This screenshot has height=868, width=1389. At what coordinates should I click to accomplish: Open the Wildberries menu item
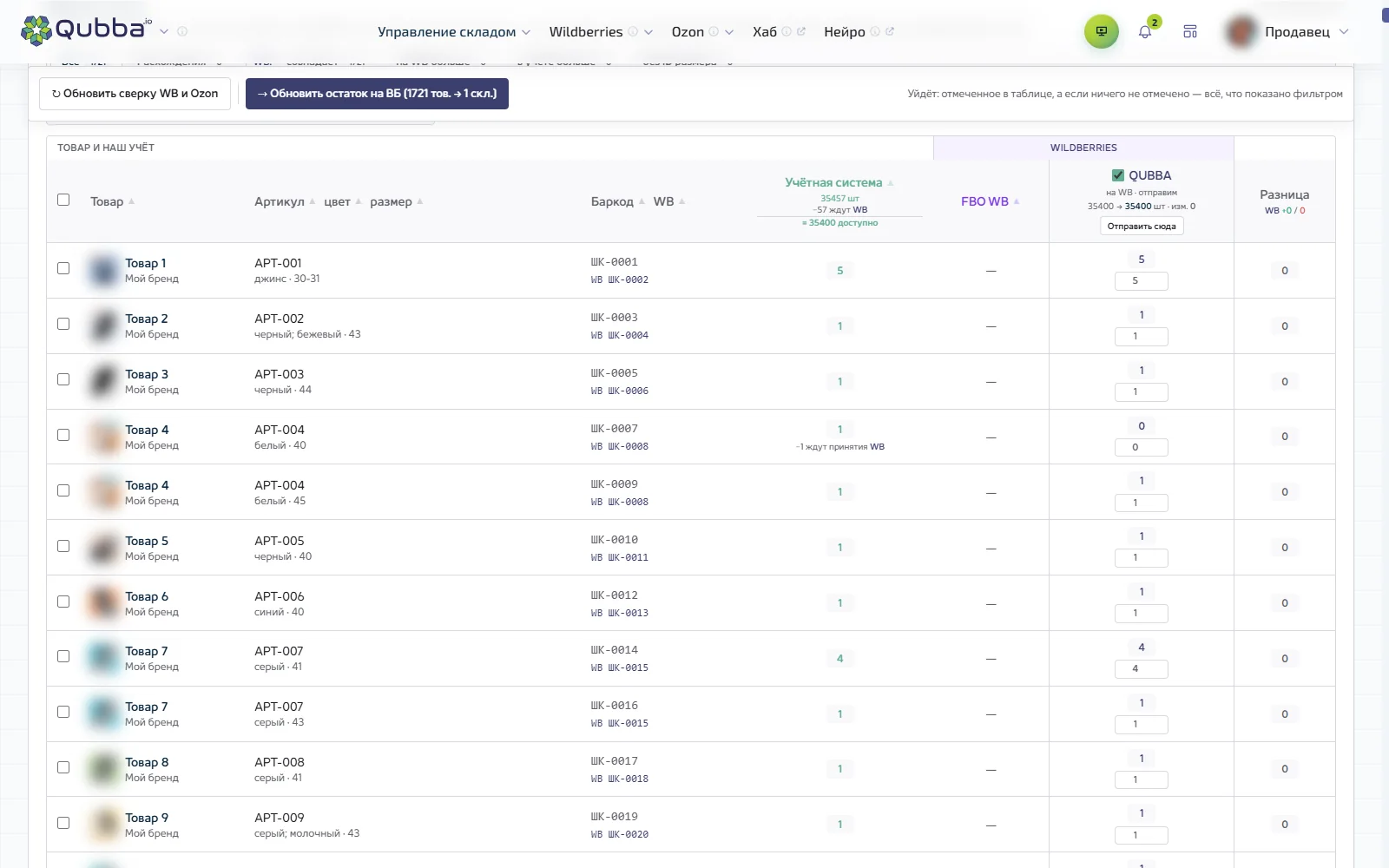tap(586, 31)
